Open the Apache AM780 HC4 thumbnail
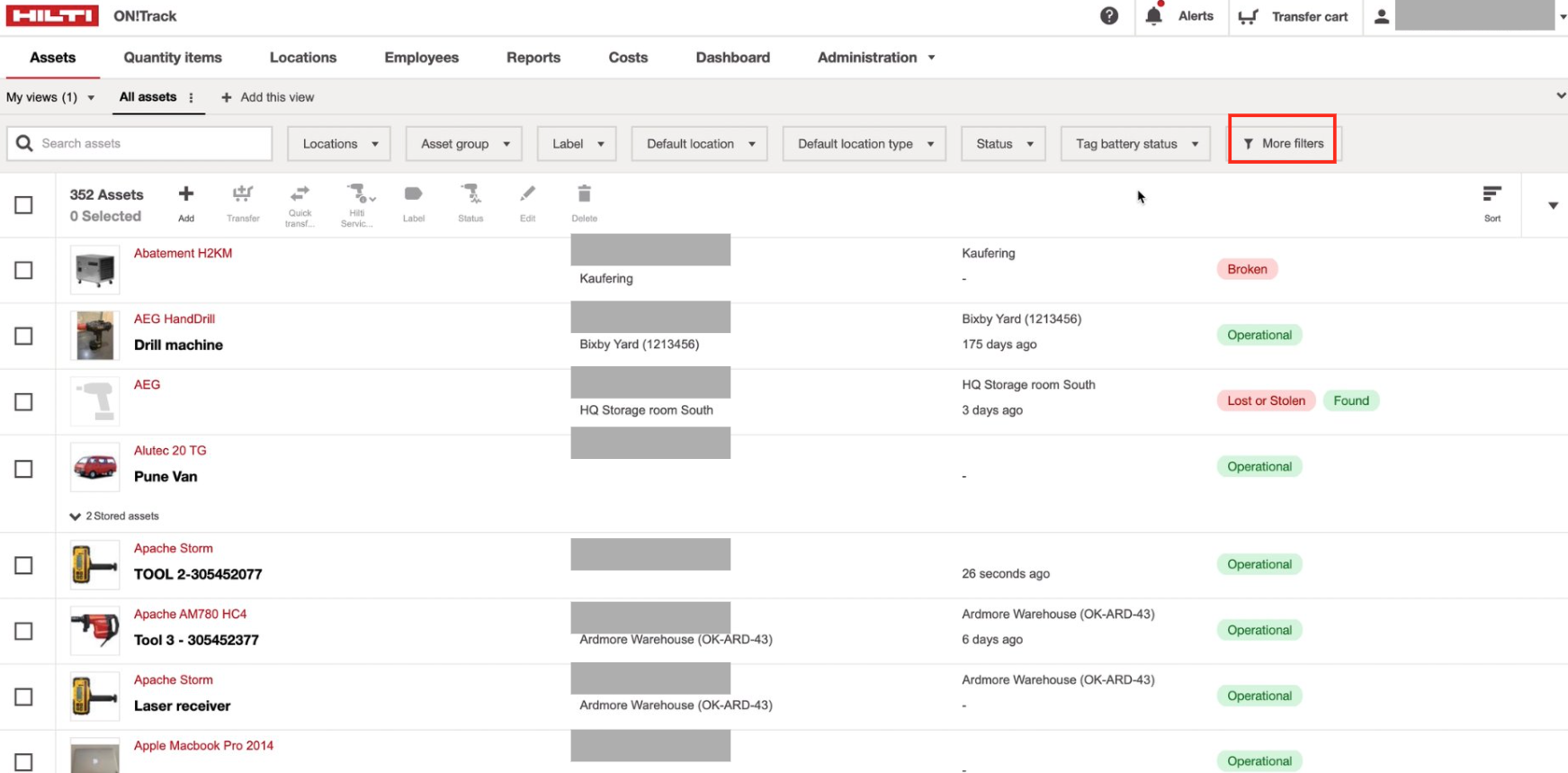Image resolution: width=1568 pixels, height=773 pixels. 94,631
